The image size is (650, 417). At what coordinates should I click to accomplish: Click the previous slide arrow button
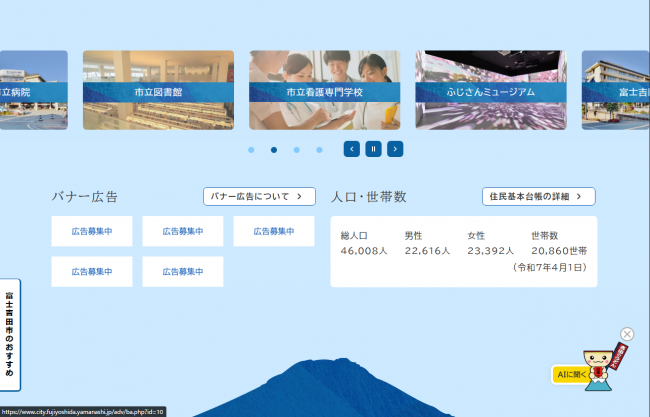coord(351,149)
